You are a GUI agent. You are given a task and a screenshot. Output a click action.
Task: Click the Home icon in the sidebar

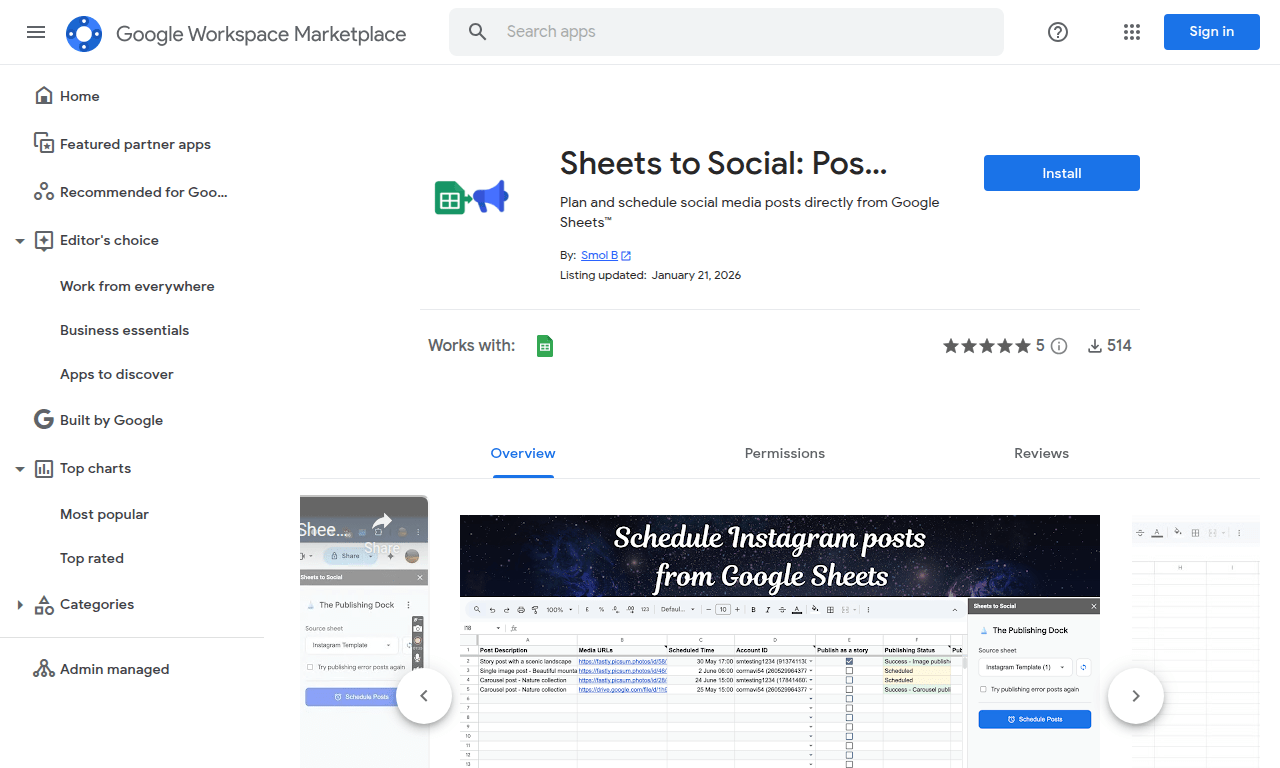tap(44, 94)
